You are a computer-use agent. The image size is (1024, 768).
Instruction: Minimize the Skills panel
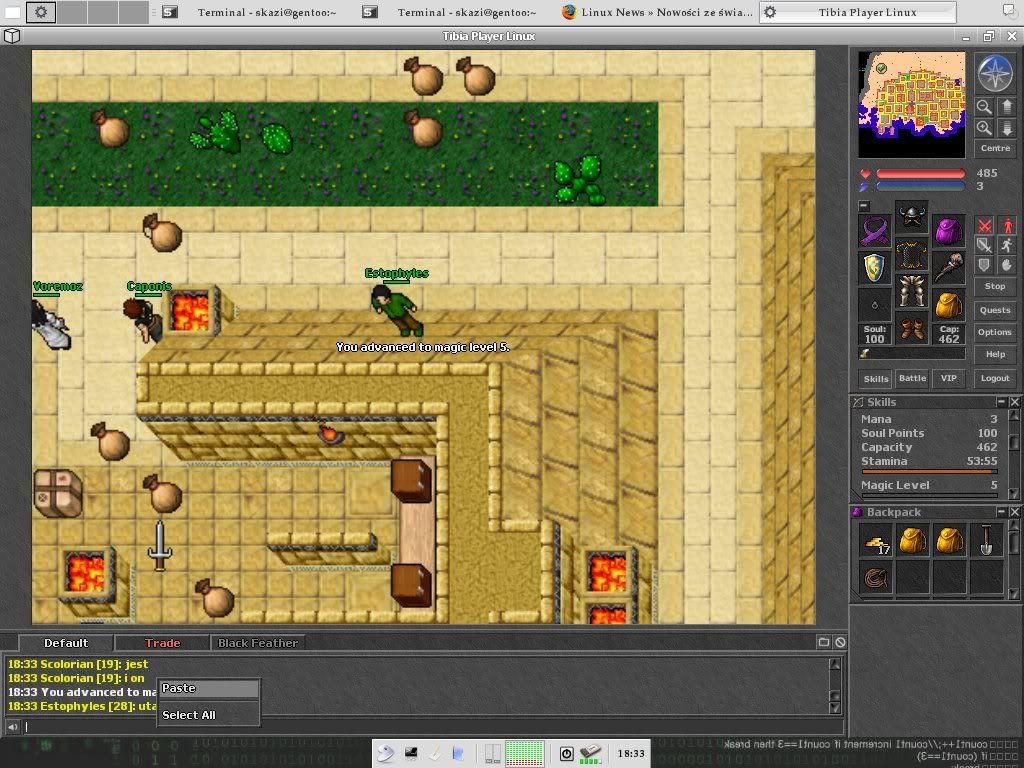point(1001,402)
